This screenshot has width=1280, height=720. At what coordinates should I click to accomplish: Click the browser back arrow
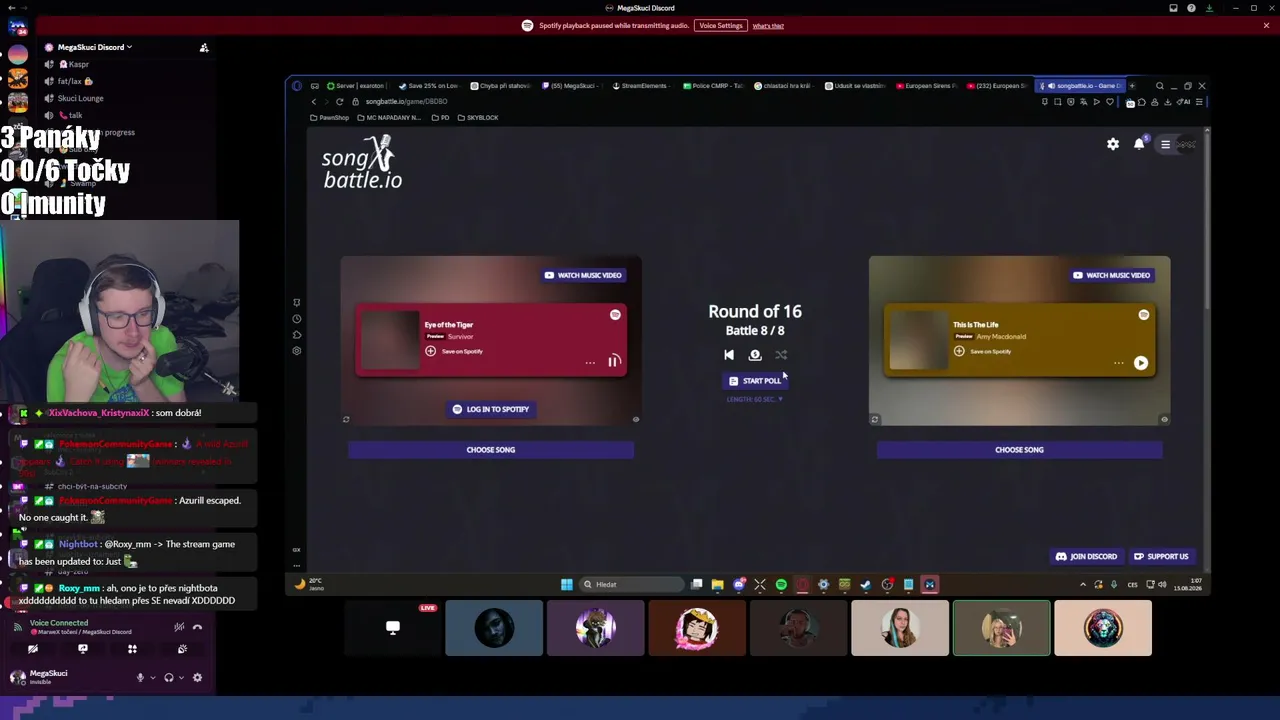313,102
